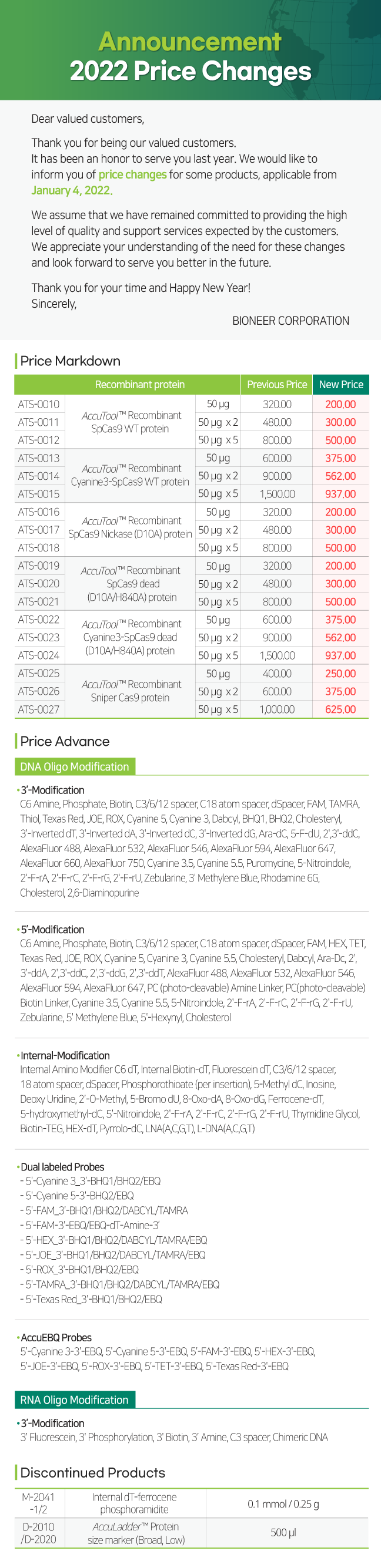Click the "Recombinant Sniper Cas9 protein" cell
381x1568 pixels.
(x=131, y=691)
